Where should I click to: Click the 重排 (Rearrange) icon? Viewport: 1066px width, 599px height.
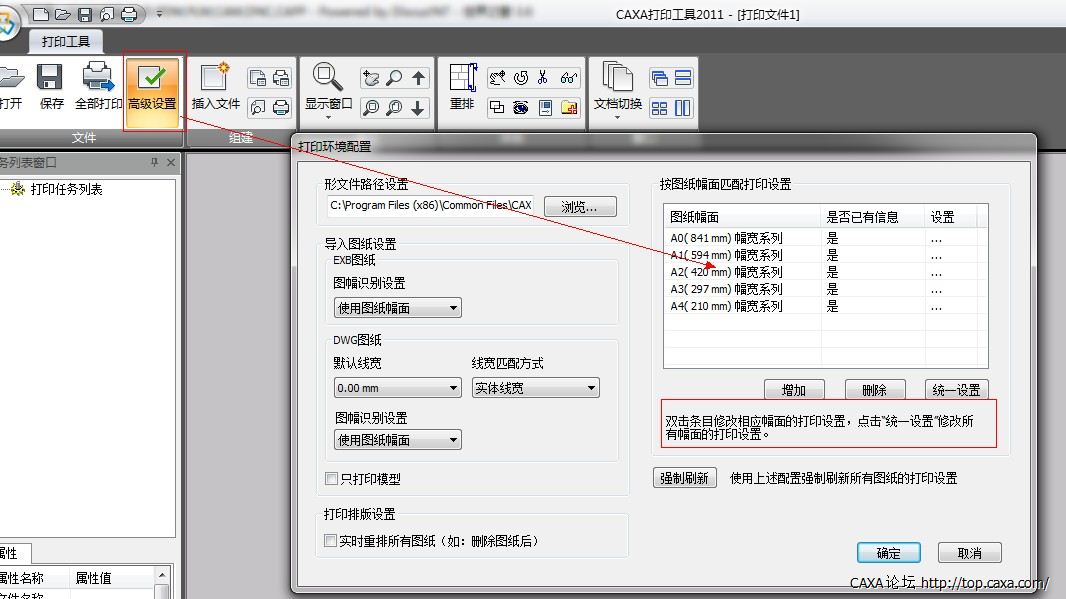[x=461, y=85]
